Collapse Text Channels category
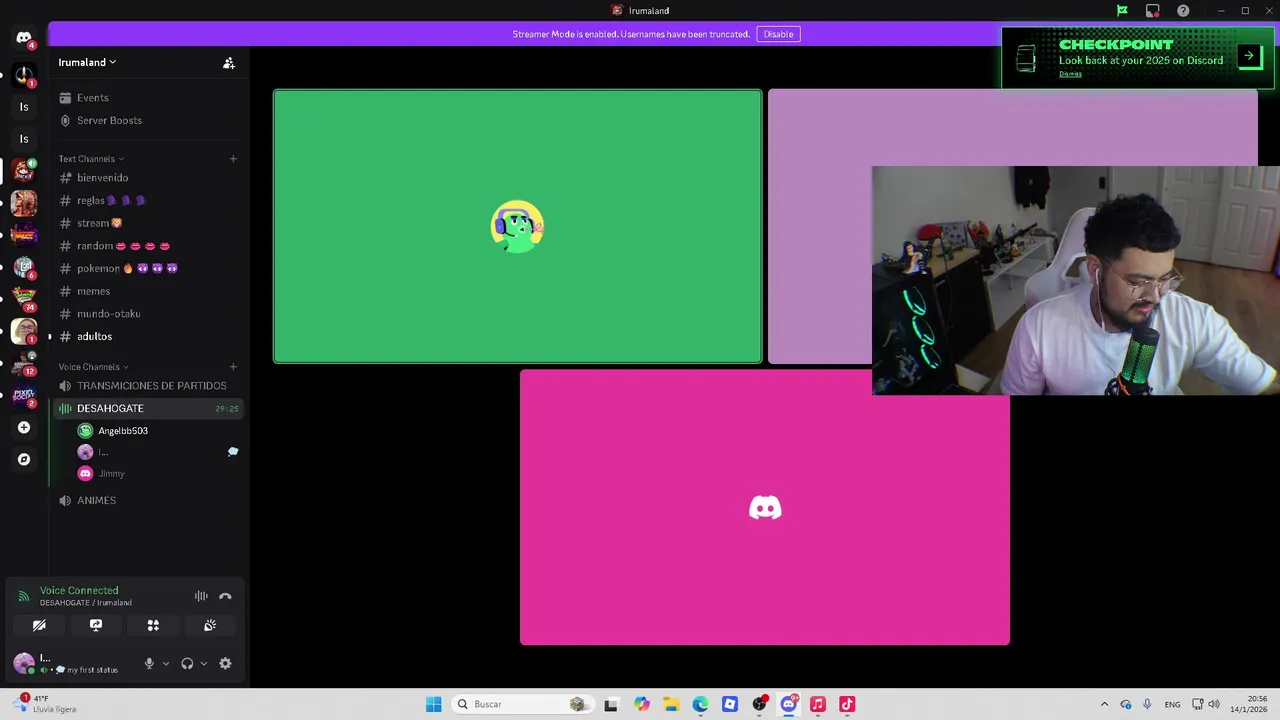This screenshot has width=1280, height=720. click(91, 159)
